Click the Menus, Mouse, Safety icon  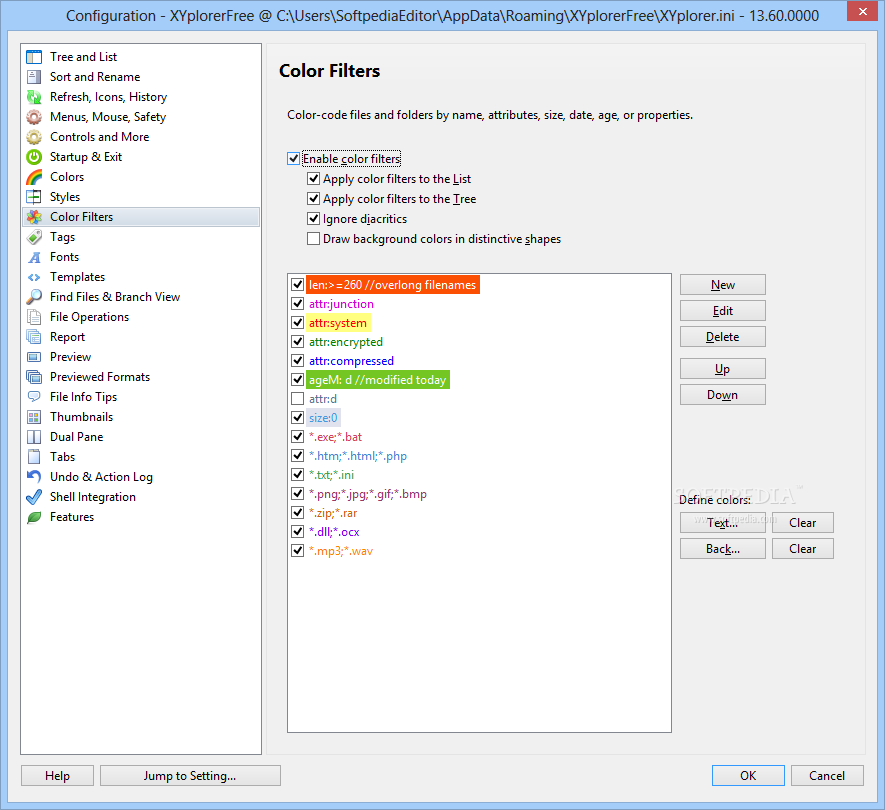click(x=34, y=117)
